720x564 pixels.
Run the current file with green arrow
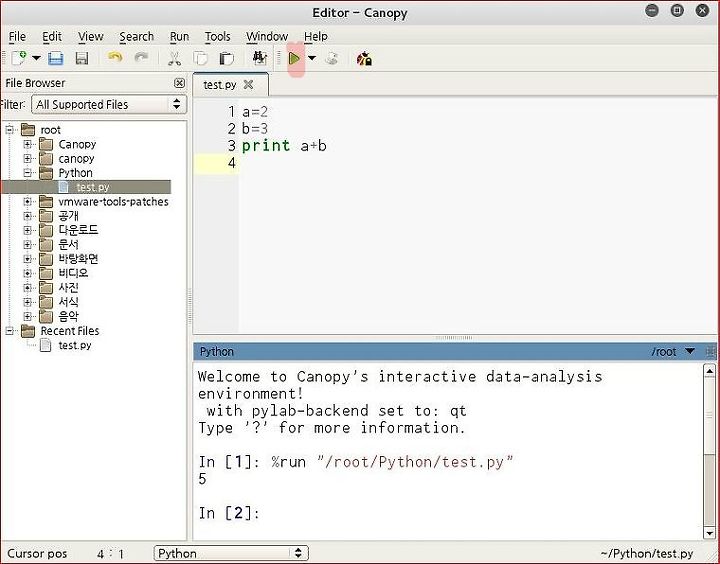[294, 58]
